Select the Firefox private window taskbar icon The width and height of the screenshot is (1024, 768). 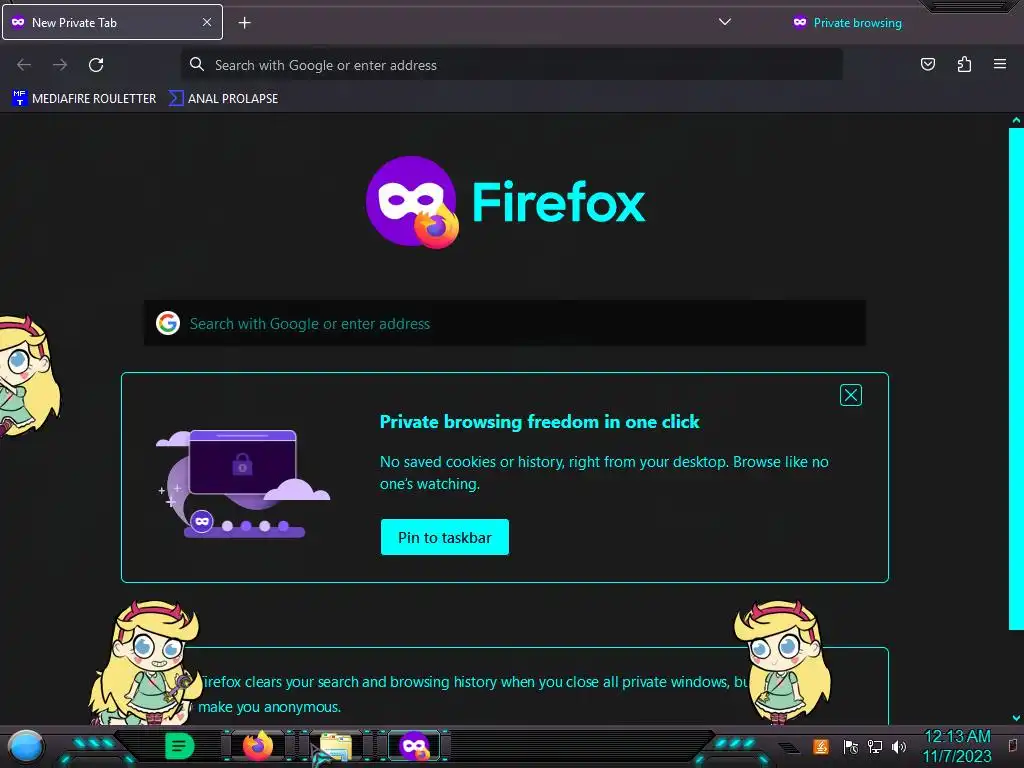pyautogui.click(x=414, y=746)
